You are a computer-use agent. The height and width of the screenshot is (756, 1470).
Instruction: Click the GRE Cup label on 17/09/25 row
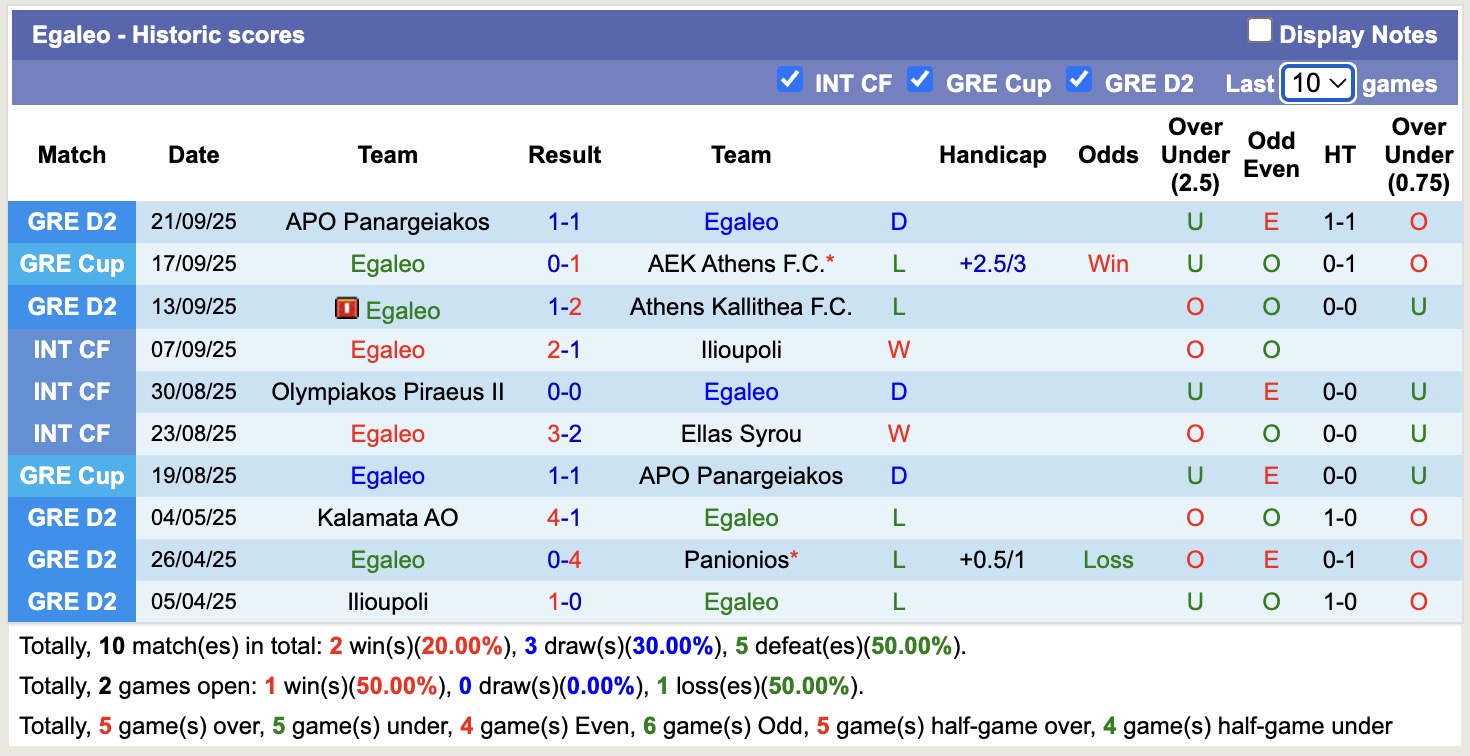[x=72, y=264]
